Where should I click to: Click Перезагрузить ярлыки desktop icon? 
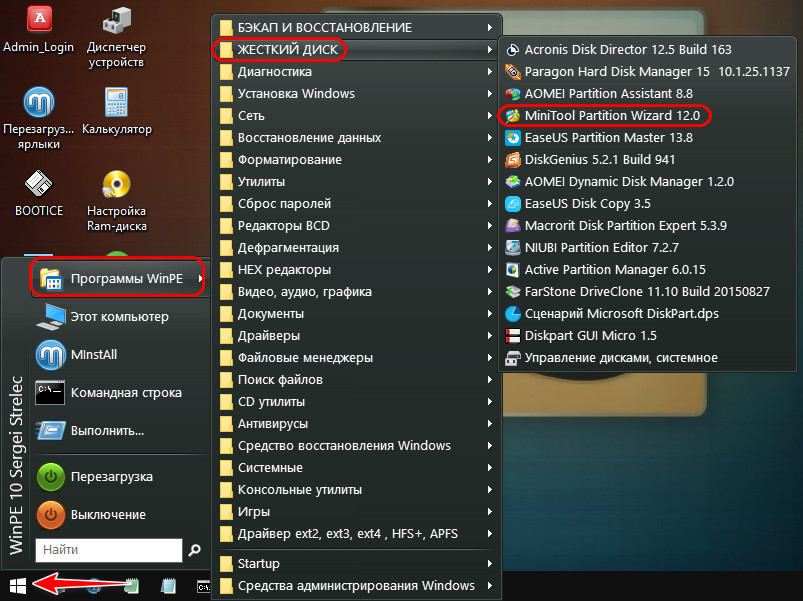coord(39,119)
